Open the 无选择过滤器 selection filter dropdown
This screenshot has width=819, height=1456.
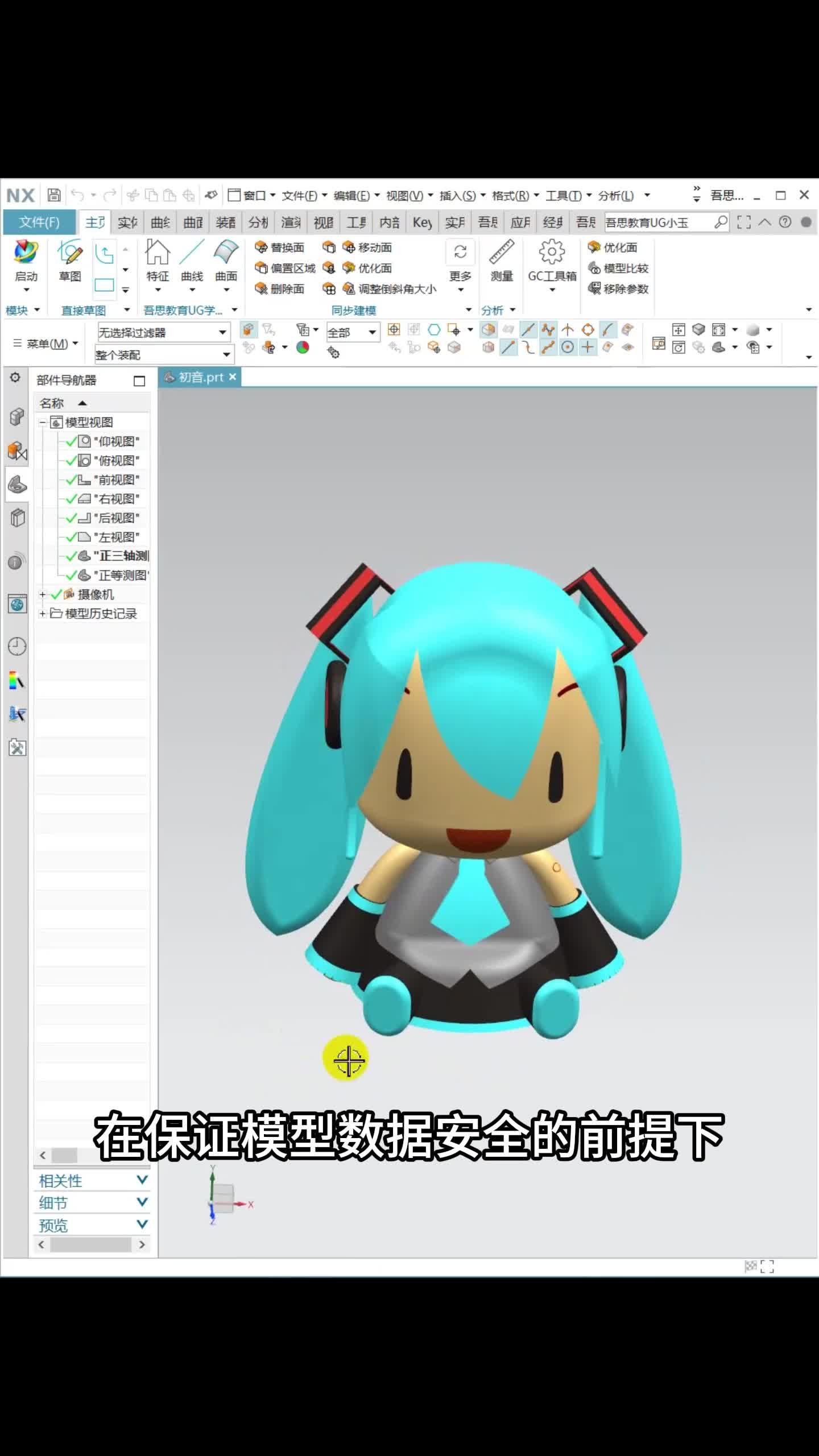pyautogui.click(x=164, y=332)
